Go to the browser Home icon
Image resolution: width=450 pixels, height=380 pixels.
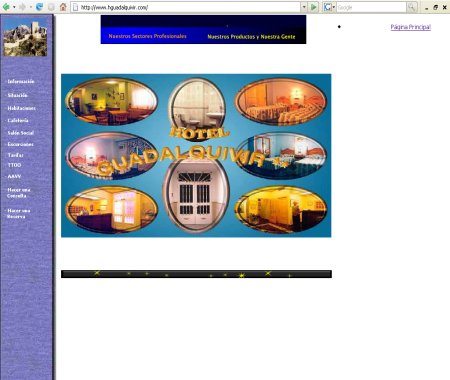tap(63, 7)
